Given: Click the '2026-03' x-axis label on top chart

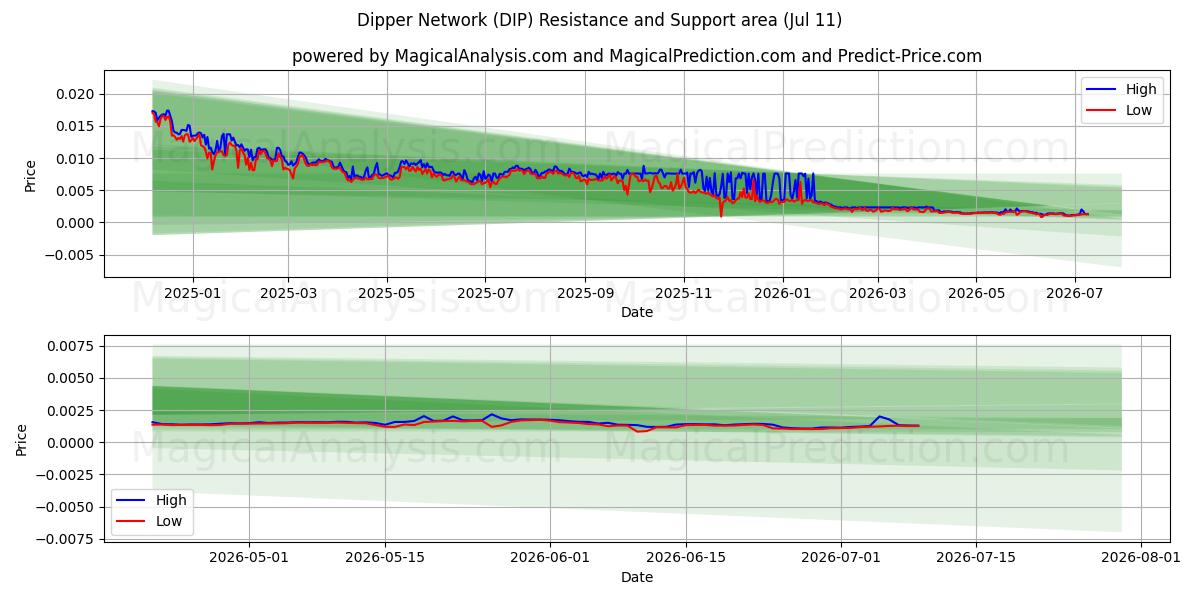Looking at the screenshot, I should pos(877,294).
